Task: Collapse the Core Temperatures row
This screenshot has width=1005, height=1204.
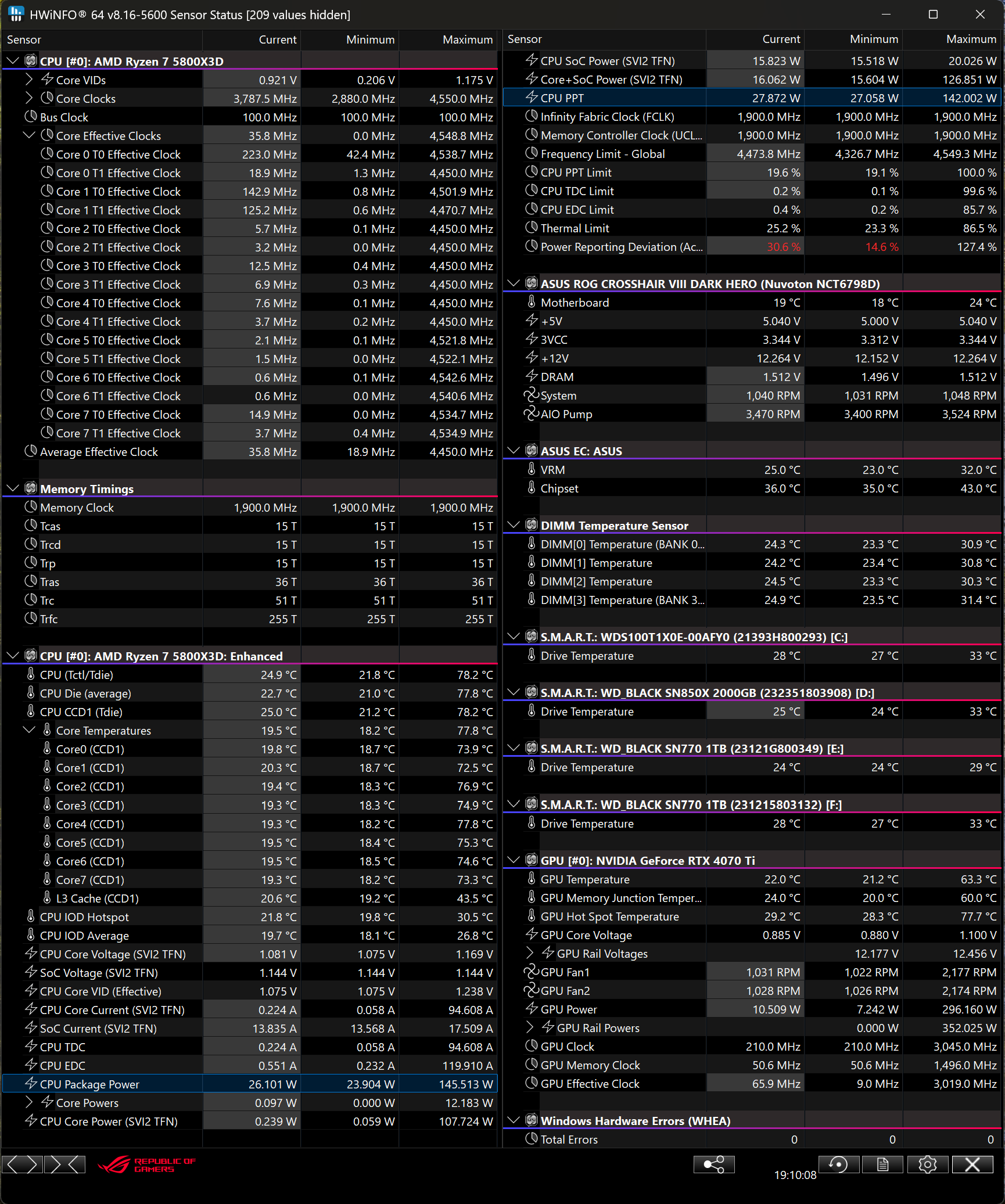Action: [29, 730]
